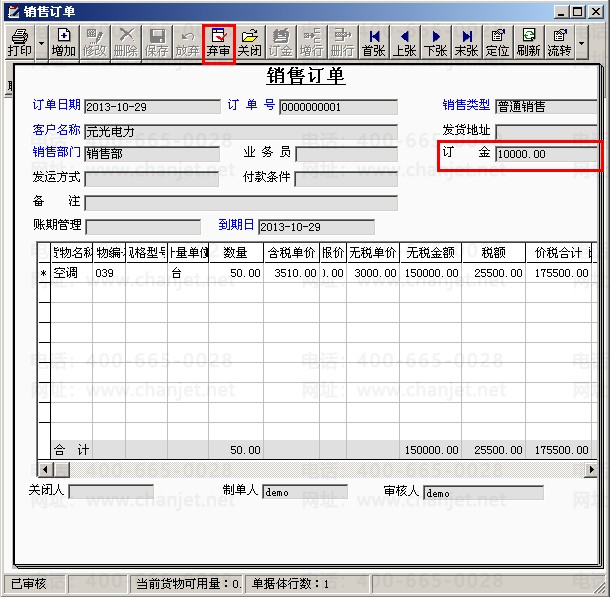Click the 销售部门 field 销售部
610x597 pixels.
click(x=152, y=154)
